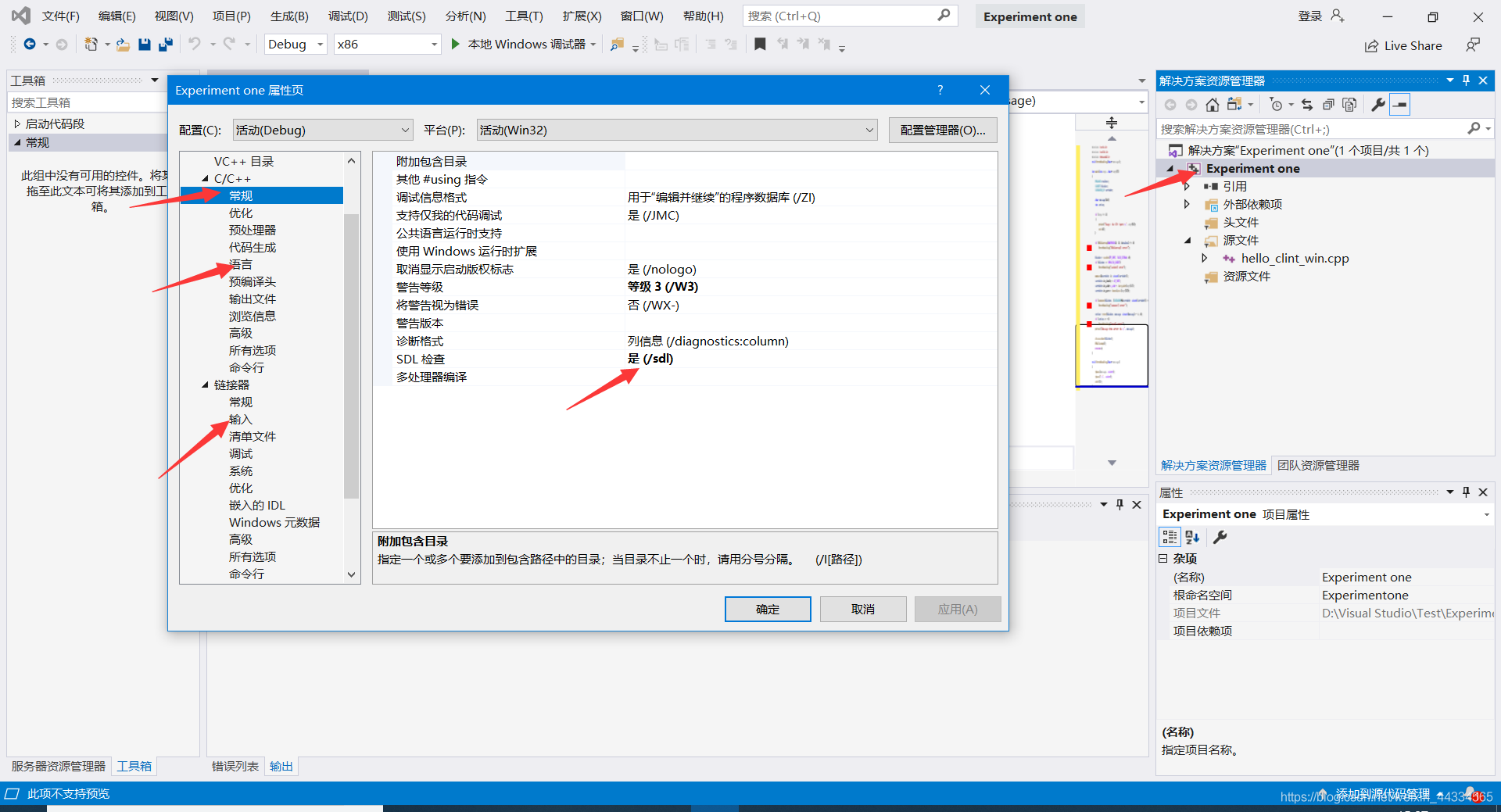Screen dimensions: 1501x812
Task: Select 预处理器 under C/C++
Action: [252, 230]
